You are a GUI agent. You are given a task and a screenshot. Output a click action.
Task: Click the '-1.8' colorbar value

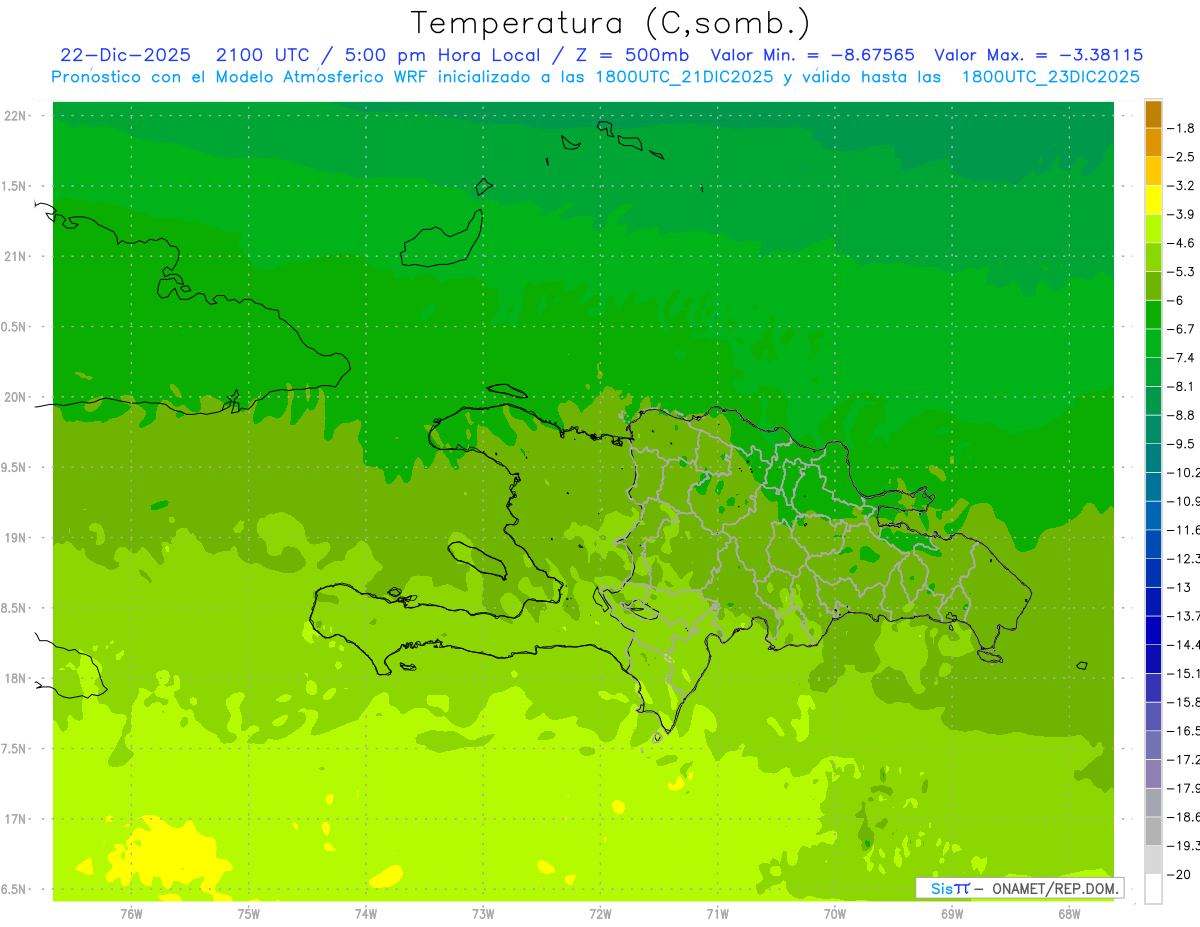tap(1180, 128)
